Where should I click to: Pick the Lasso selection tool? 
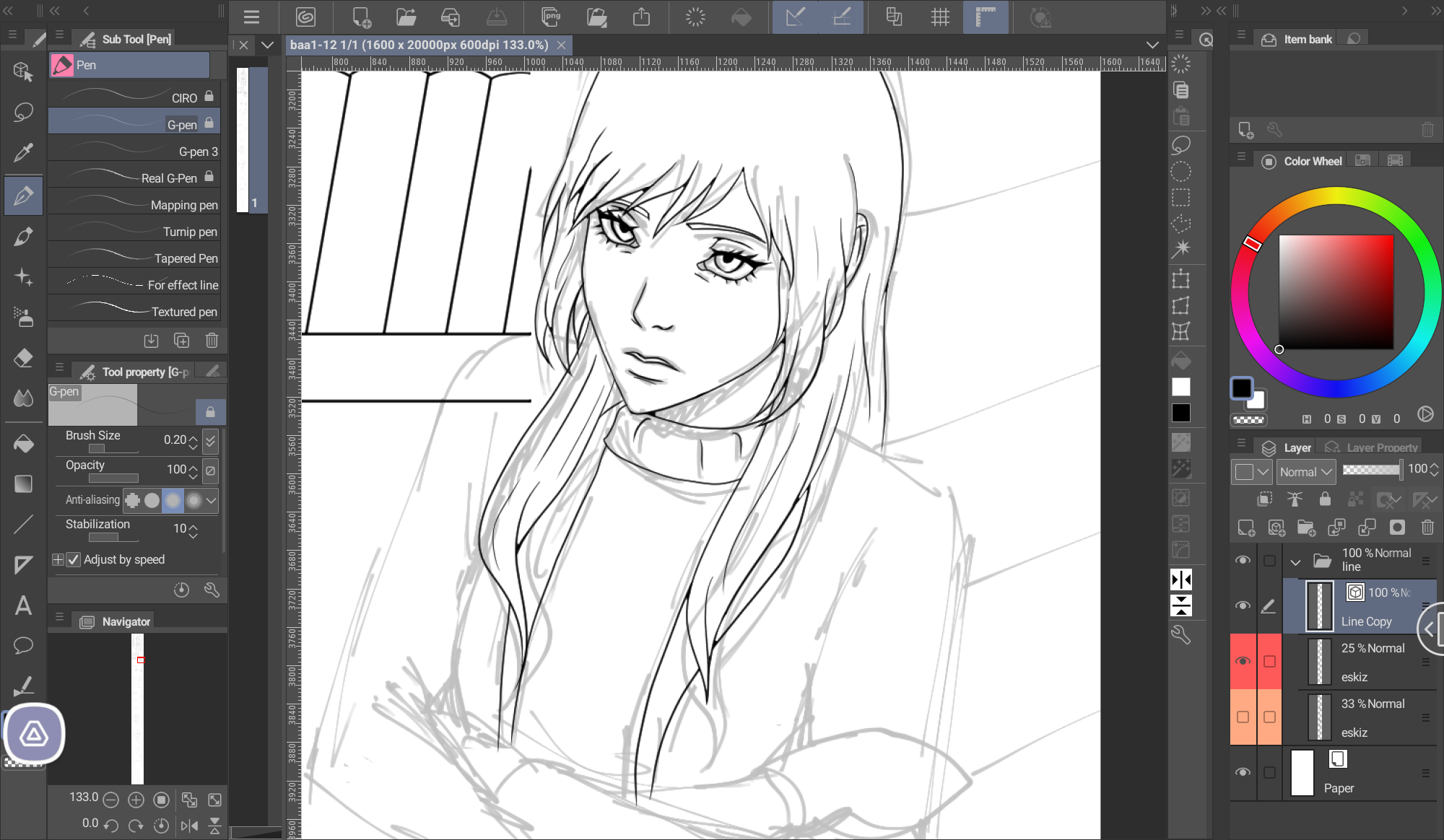tap(23, 112)
